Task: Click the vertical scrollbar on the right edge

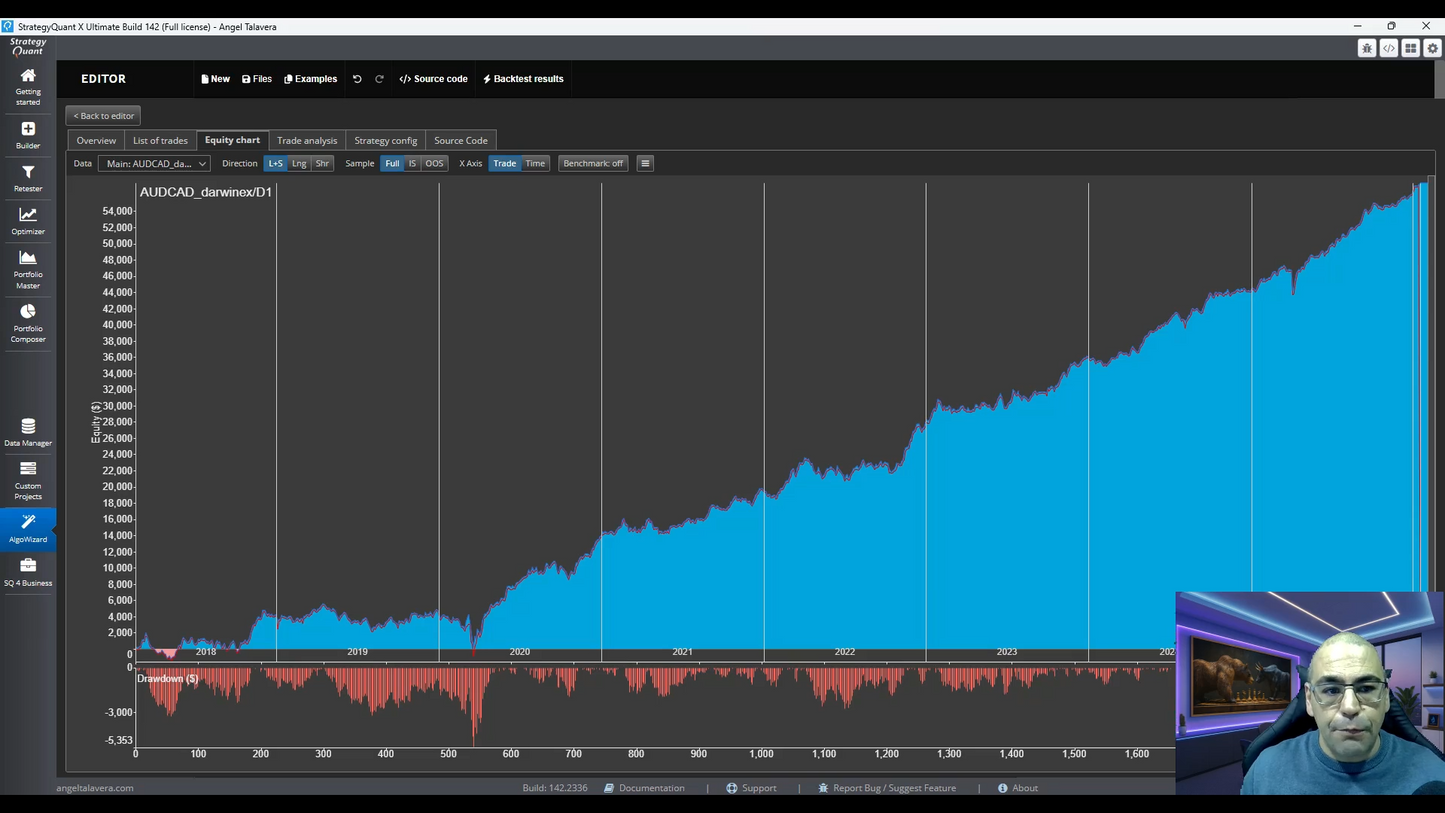Action: coord(1440,78)
